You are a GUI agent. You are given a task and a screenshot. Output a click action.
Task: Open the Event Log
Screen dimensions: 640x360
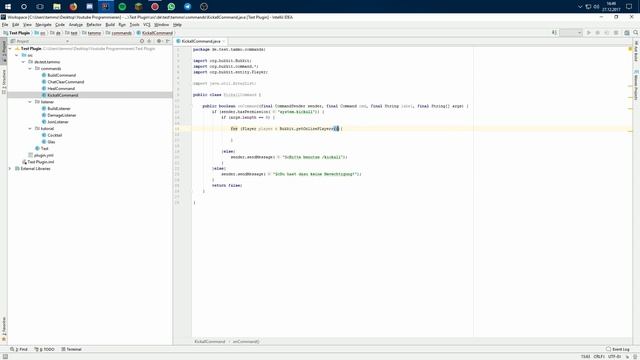pos(618,349)
